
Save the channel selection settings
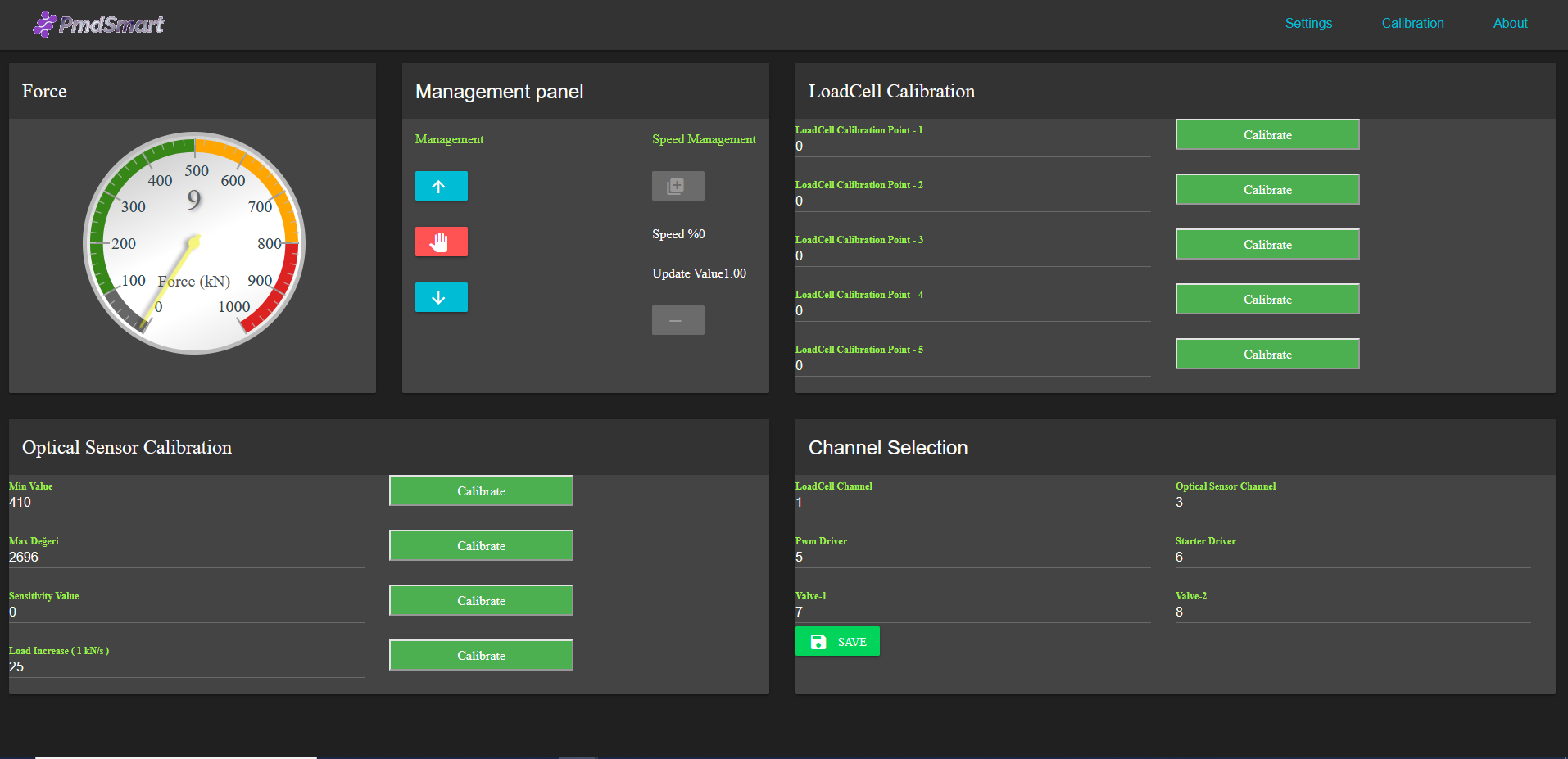tap(836, 642)
